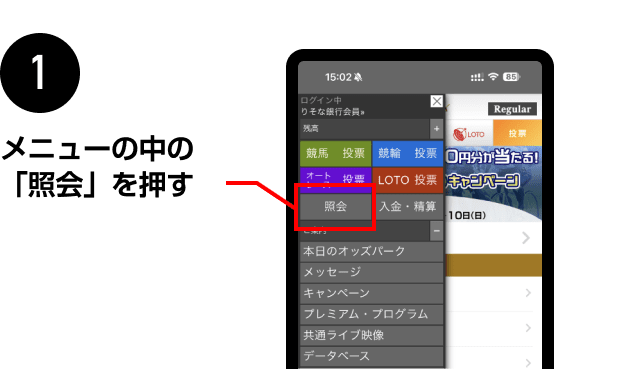Click りそな銀行会員 account link
Screen dimensions: 622x369
tap(332, 112)
